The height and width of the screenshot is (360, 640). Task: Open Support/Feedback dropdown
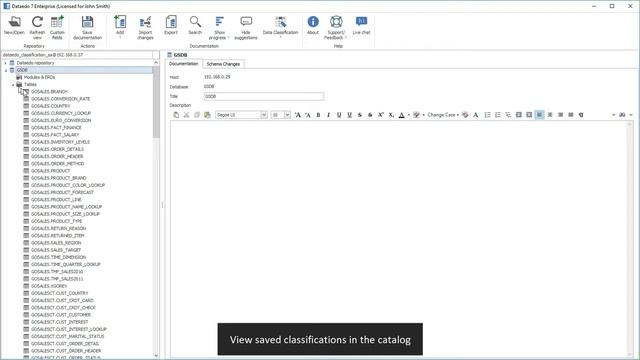(336, 27)
